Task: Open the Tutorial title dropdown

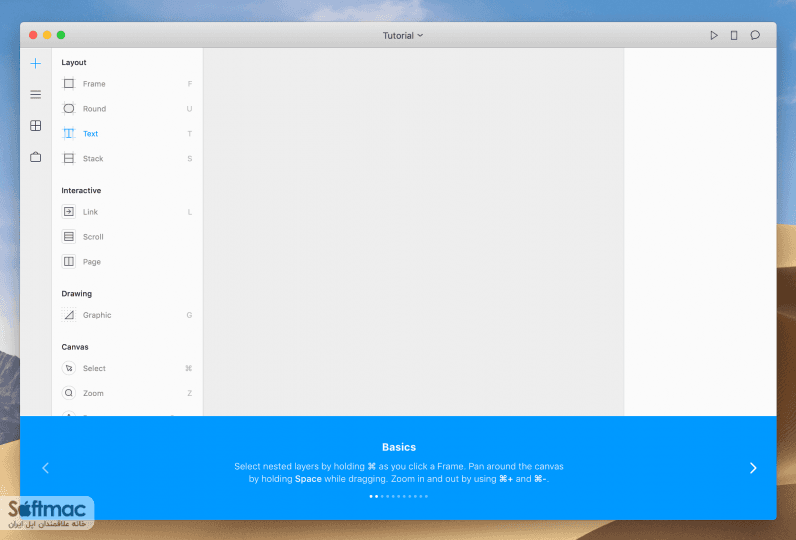Action: (403, 36)
